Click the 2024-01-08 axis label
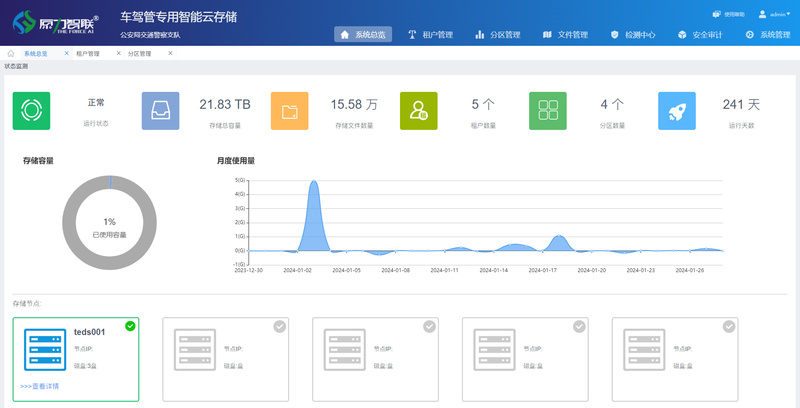 (x=395, y=270)
